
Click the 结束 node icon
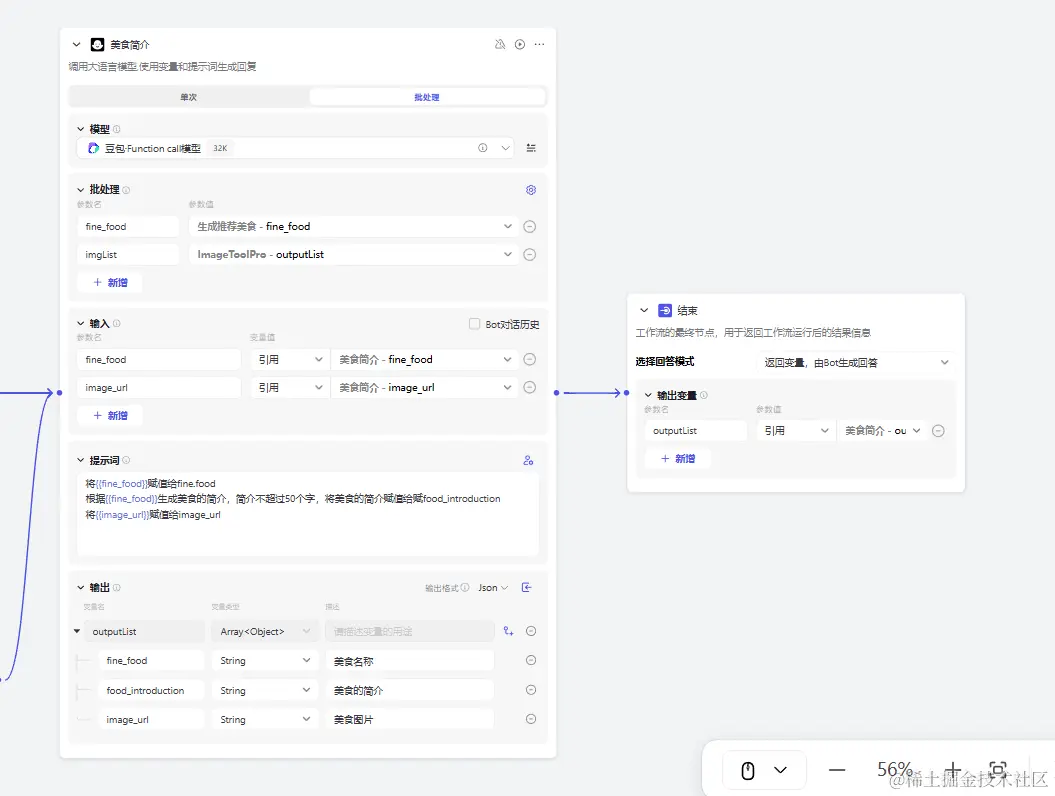[665, 310]
